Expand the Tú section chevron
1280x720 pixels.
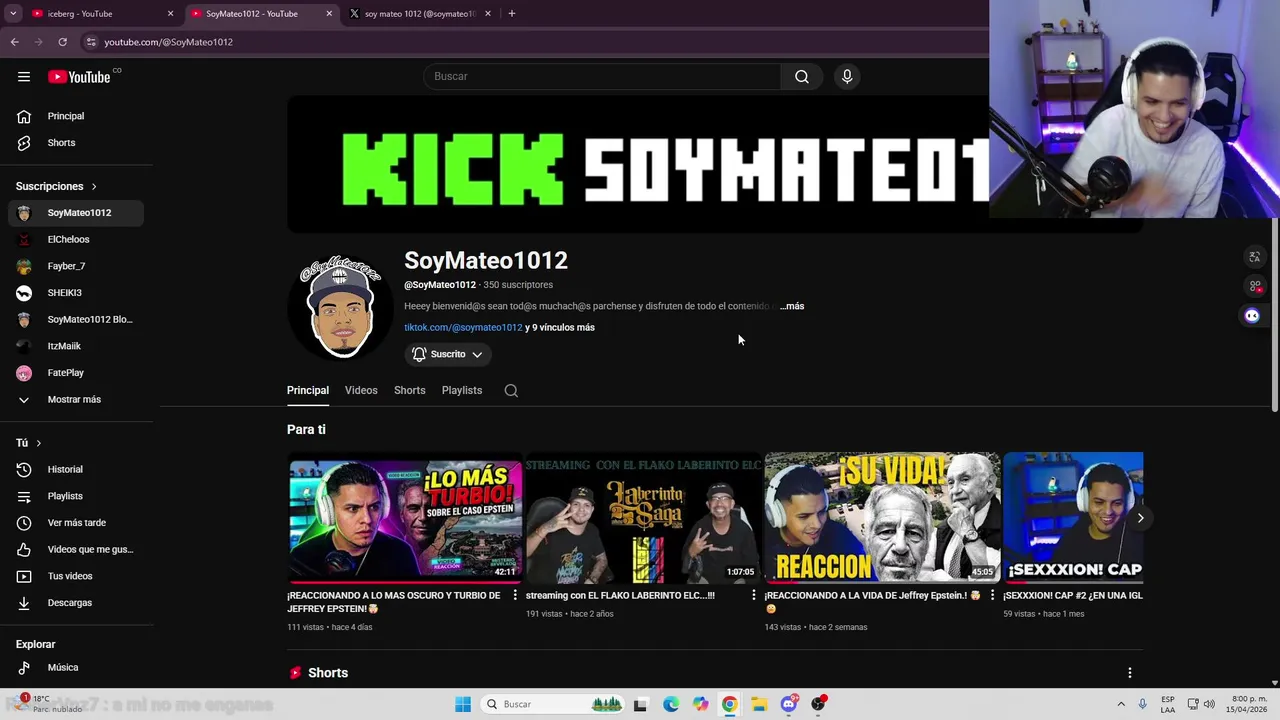pos(39,443)
